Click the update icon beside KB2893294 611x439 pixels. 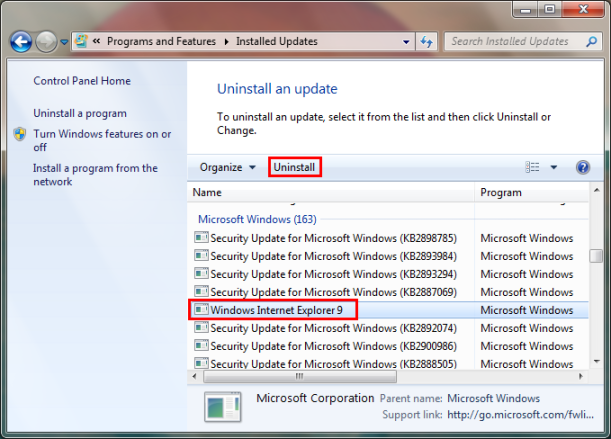[x=201, y=273]
